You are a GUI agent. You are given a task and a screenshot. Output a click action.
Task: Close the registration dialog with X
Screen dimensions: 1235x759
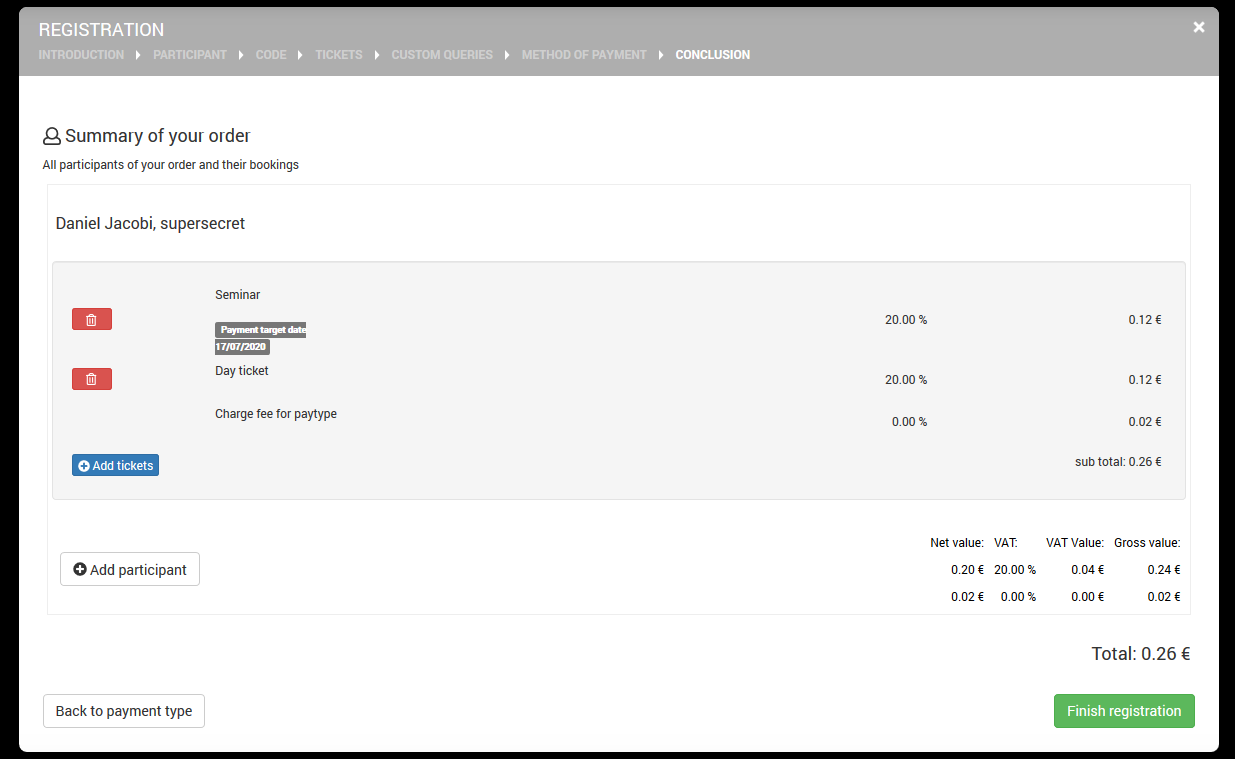click(1199, 27)
